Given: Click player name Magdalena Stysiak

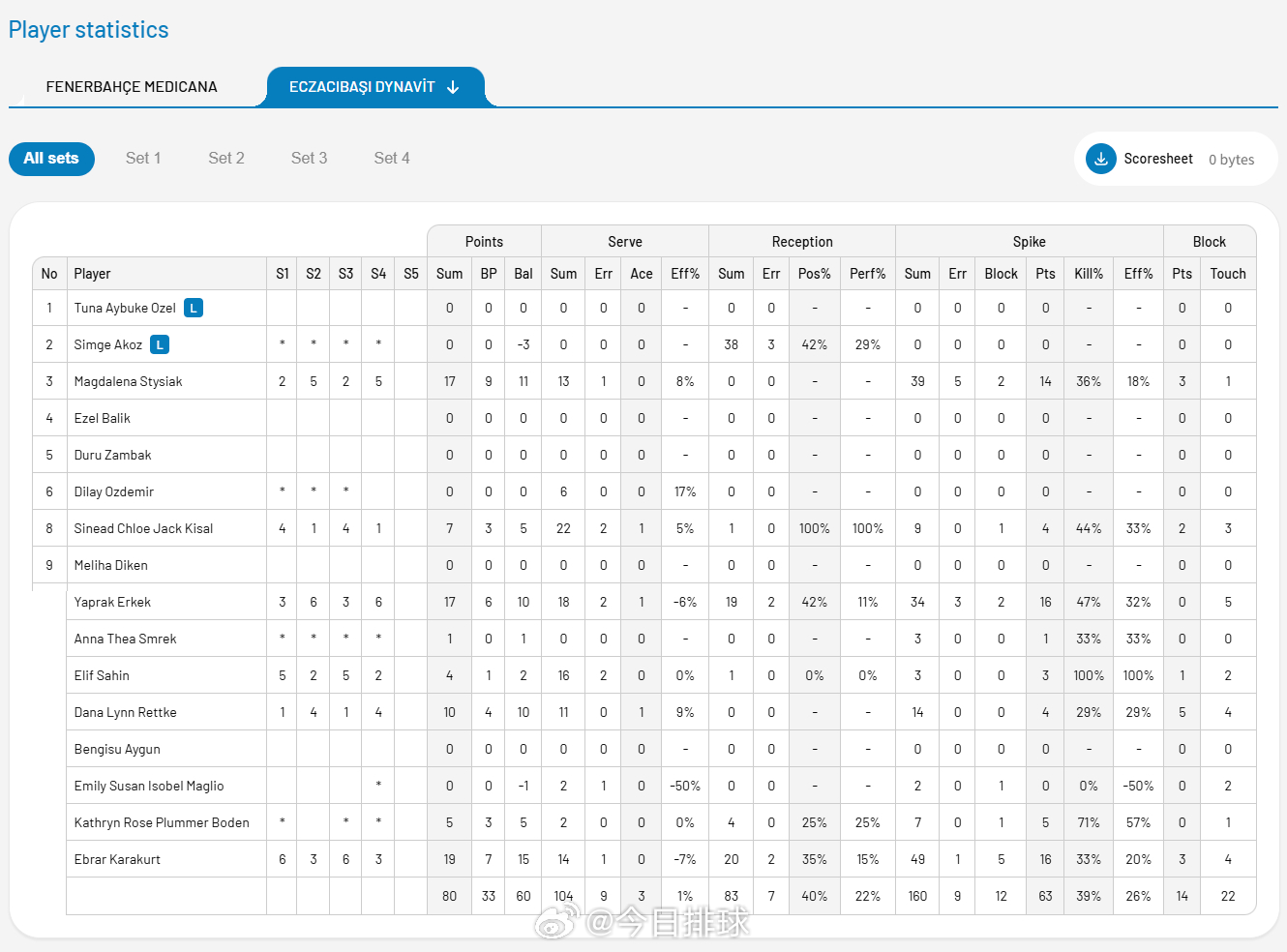Looking at the screenshot, I should tap(128, 382).
